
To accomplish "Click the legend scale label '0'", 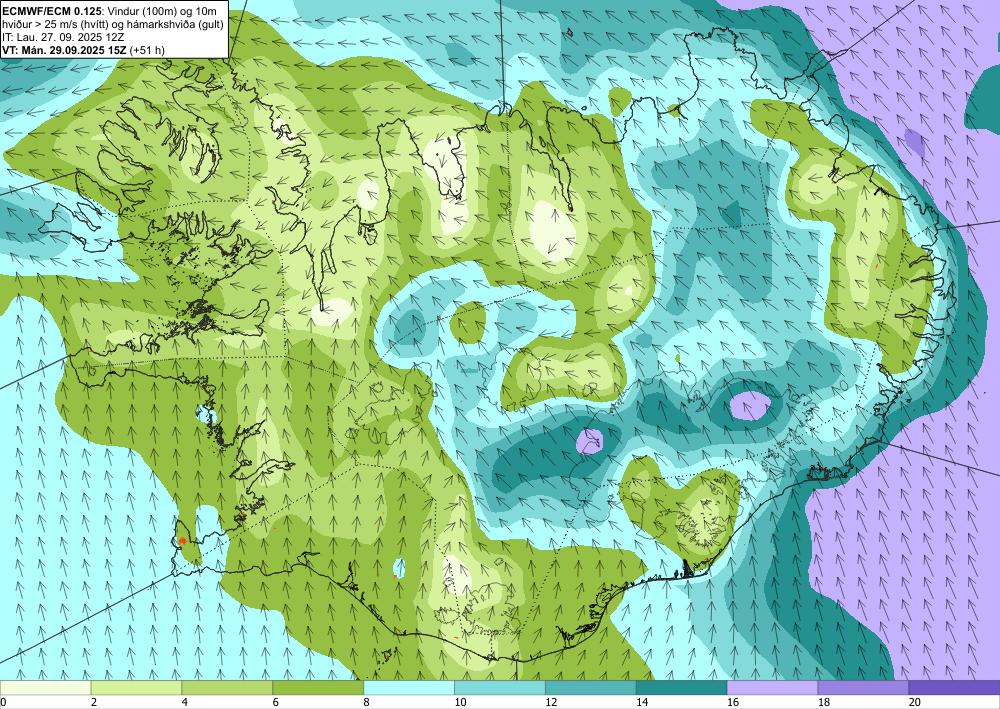I will (x=3, y=703).
